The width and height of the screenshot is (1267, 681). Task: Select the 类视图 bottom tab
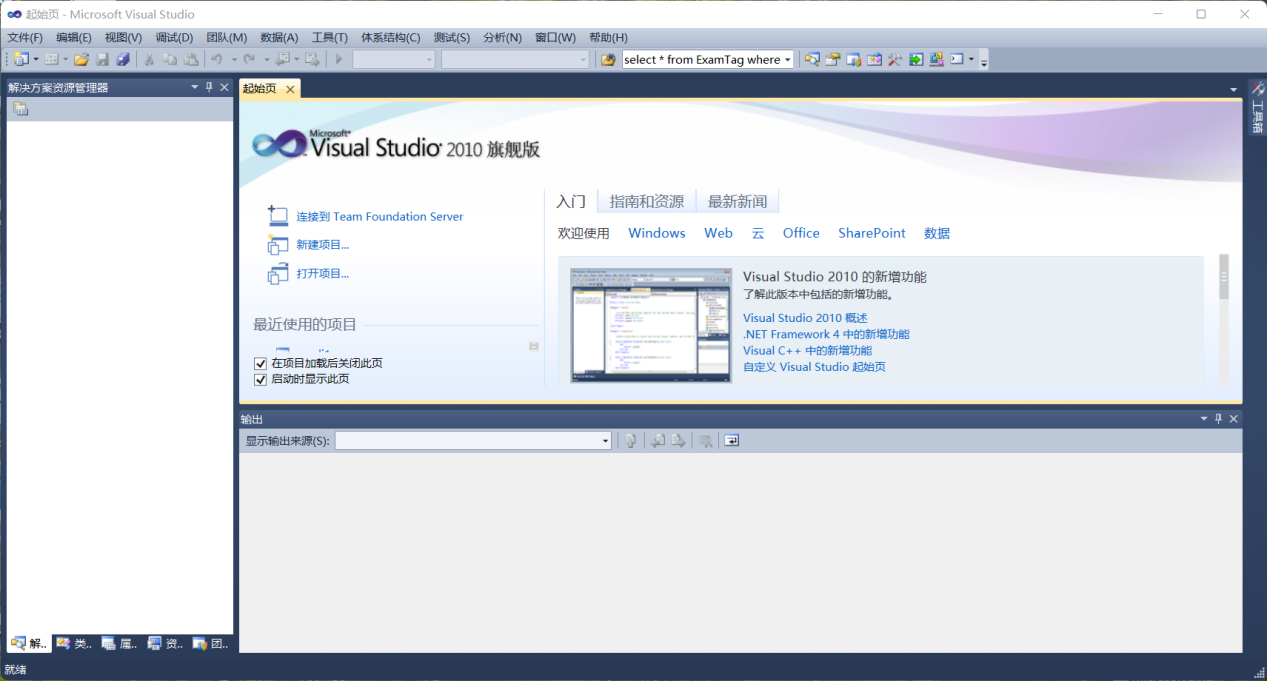pyautogui.click(x=74, y=643)
